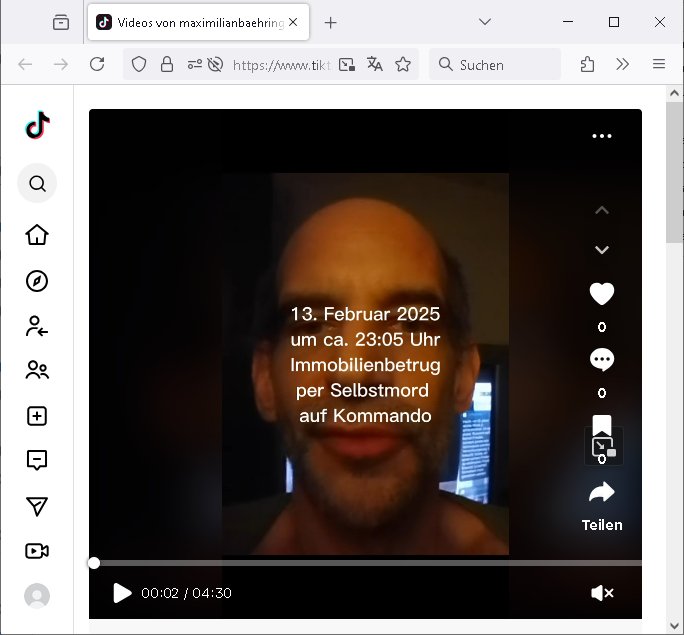Open the list all tabs dropdown

tap(485, 22)
